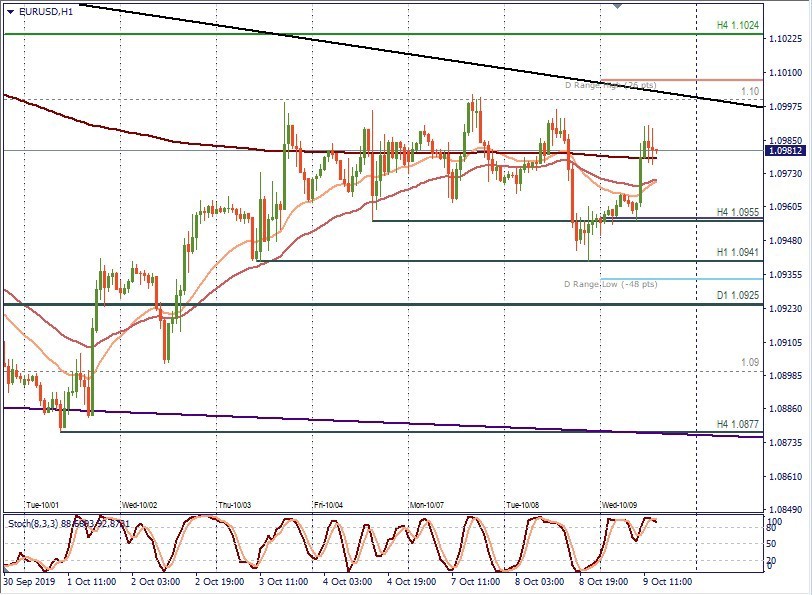Click the 7 Oct 11:00 time axis label
This screenshot has width=812, height=595.
476,582
